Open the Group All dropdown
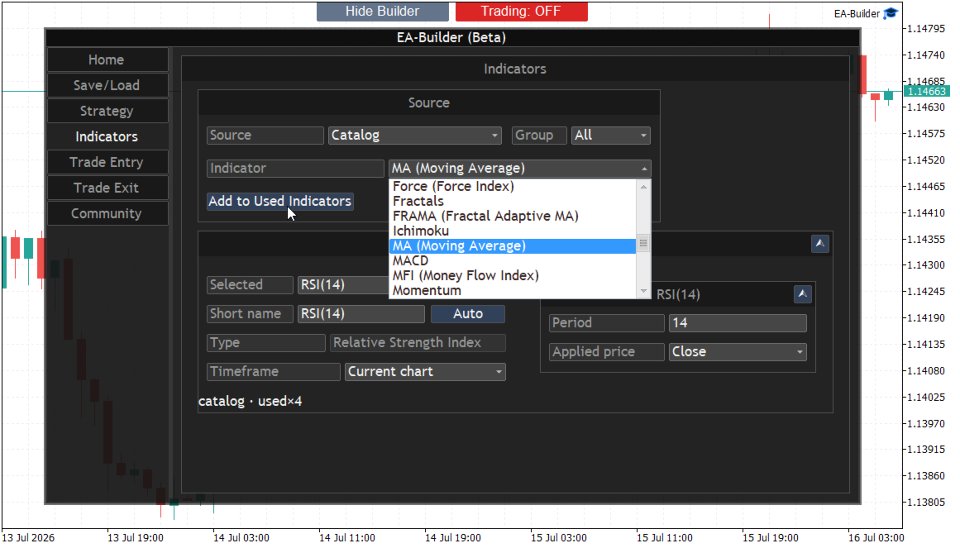This screenshot has width=960, height=548. [610, 135]
